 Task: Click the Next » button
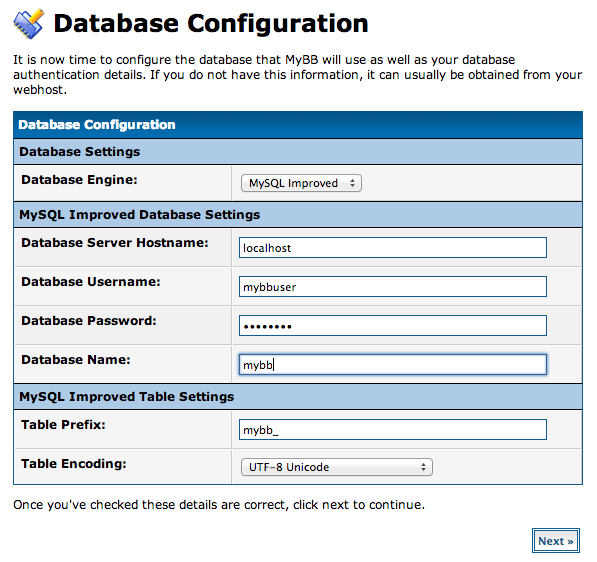556,541
